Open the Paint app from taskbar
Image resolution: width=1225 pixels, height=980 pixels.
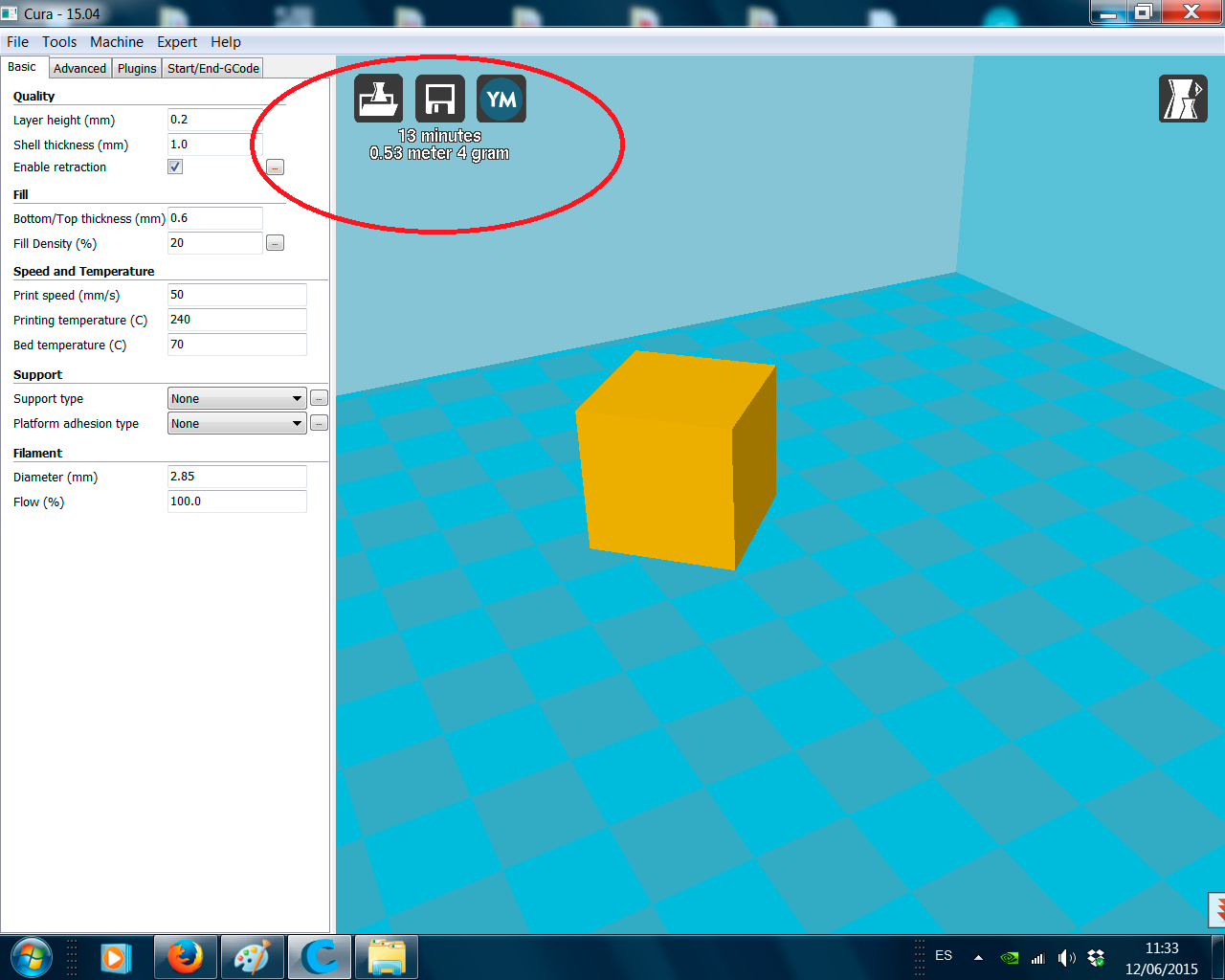253,957
